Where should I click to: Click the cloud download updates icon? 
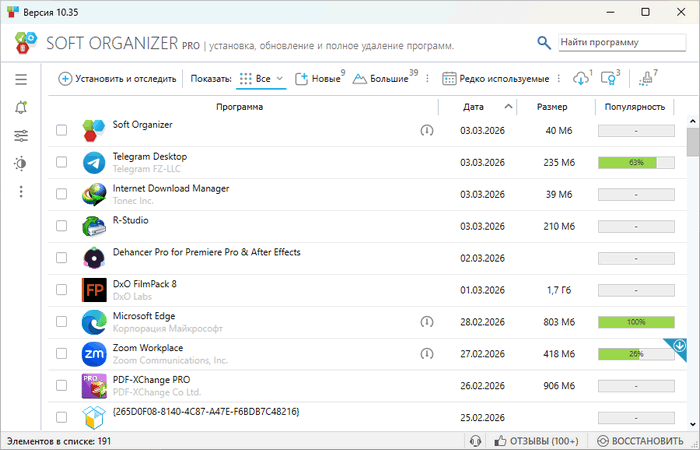click(x=580, y=79)
